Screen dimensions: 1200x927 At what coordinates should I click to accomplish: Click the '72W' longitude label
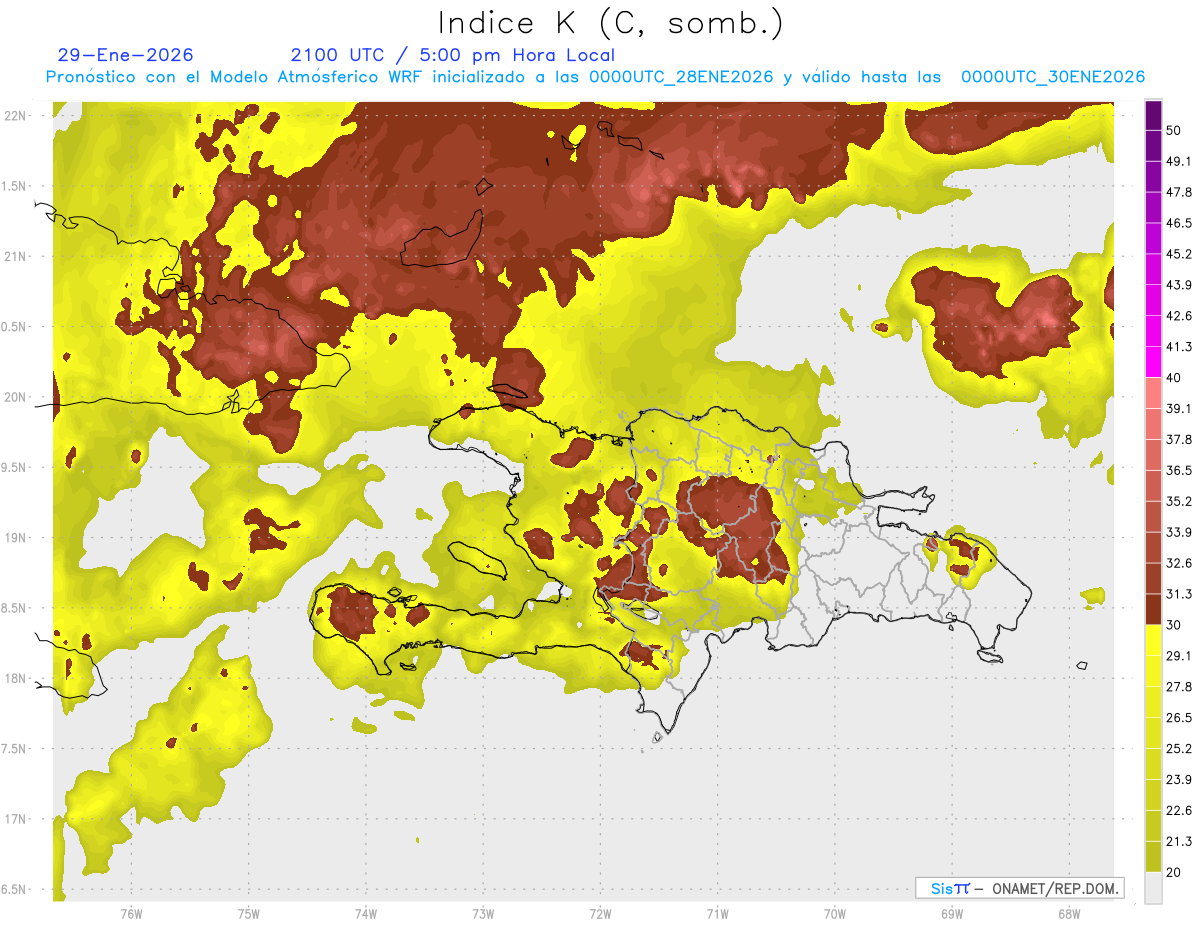point(600,913)
